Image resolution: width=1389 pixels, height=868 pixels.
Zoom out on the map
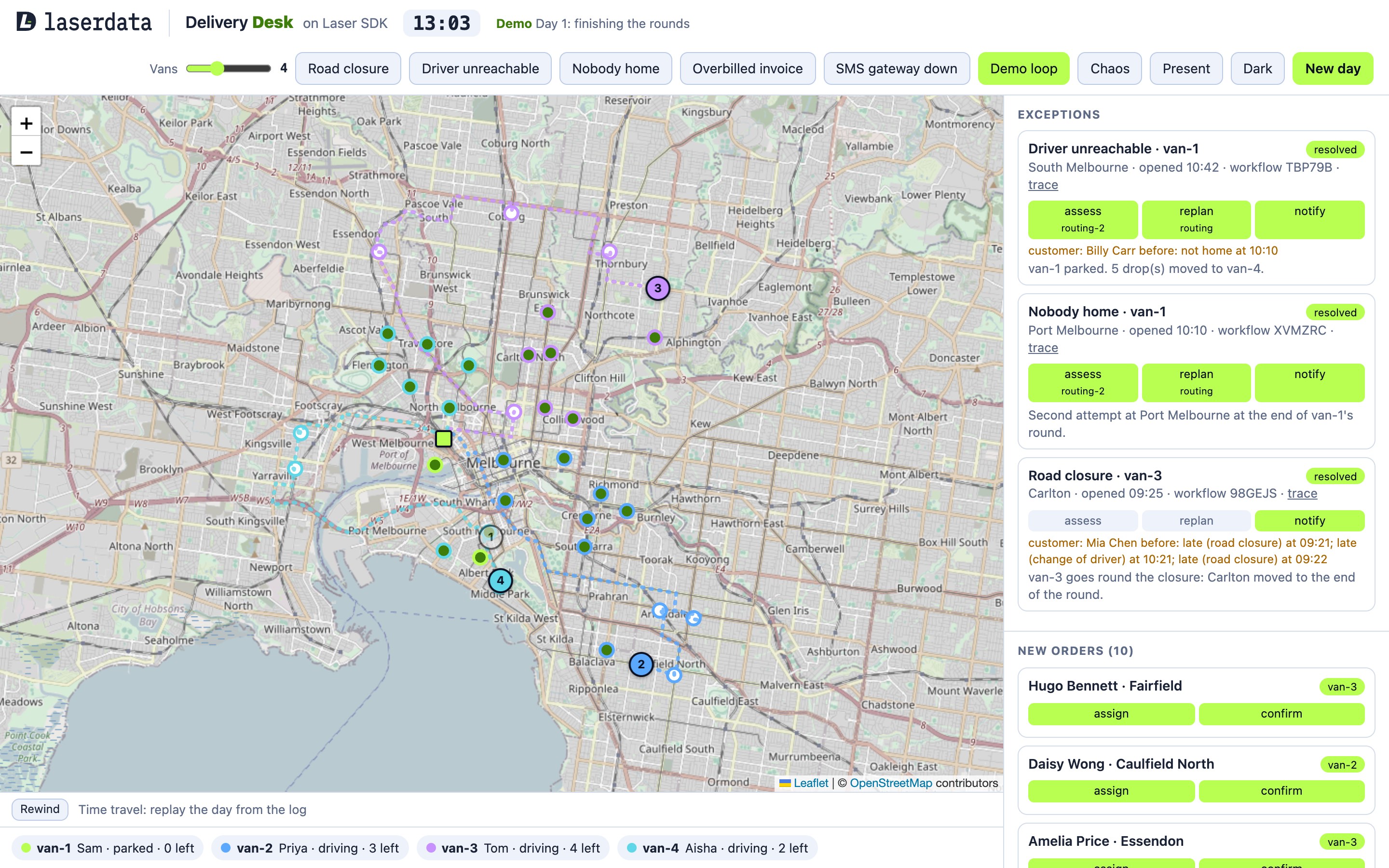(x=26, y=152)
